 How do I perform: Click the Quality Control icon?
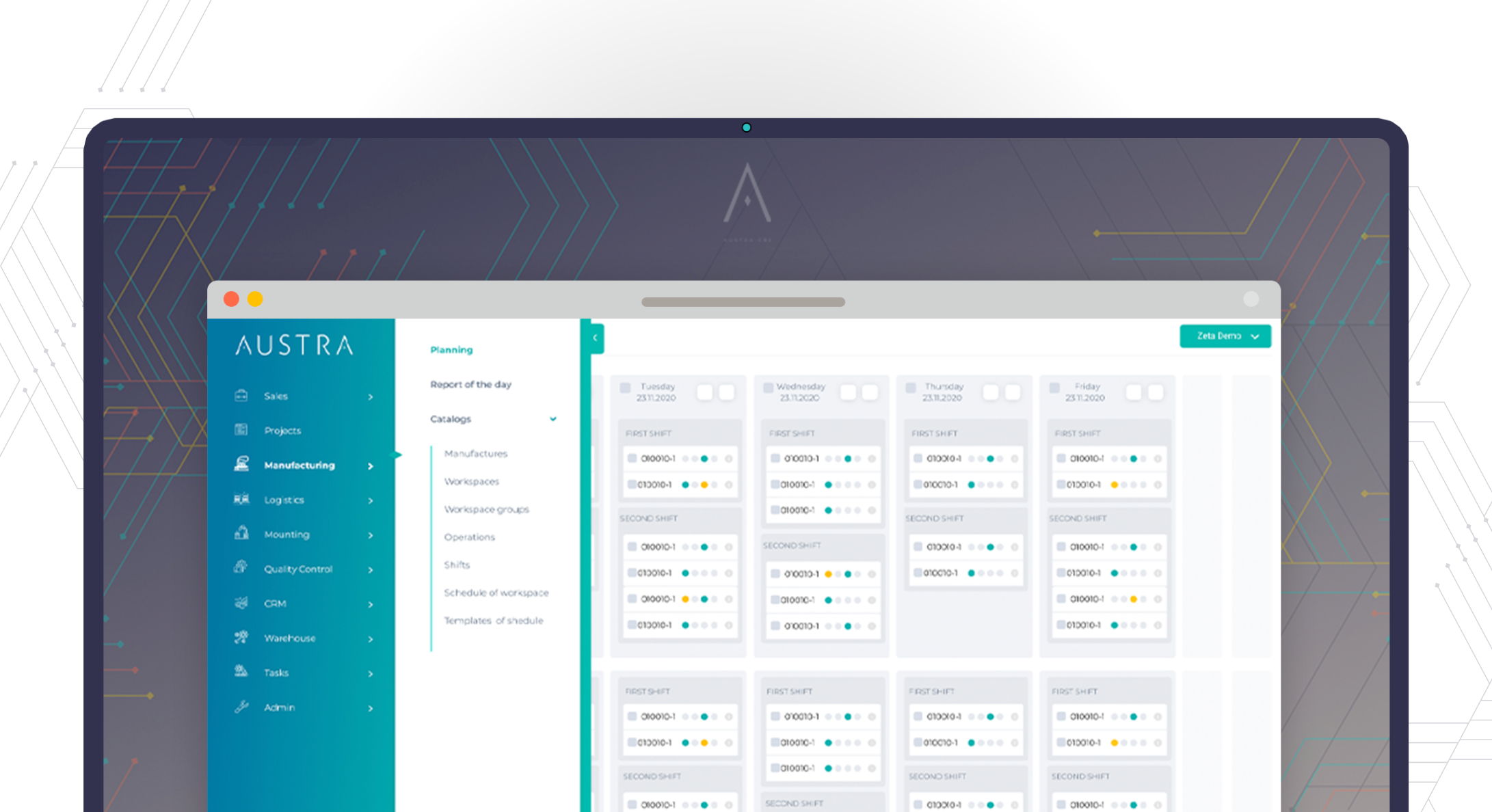point(241,567)
